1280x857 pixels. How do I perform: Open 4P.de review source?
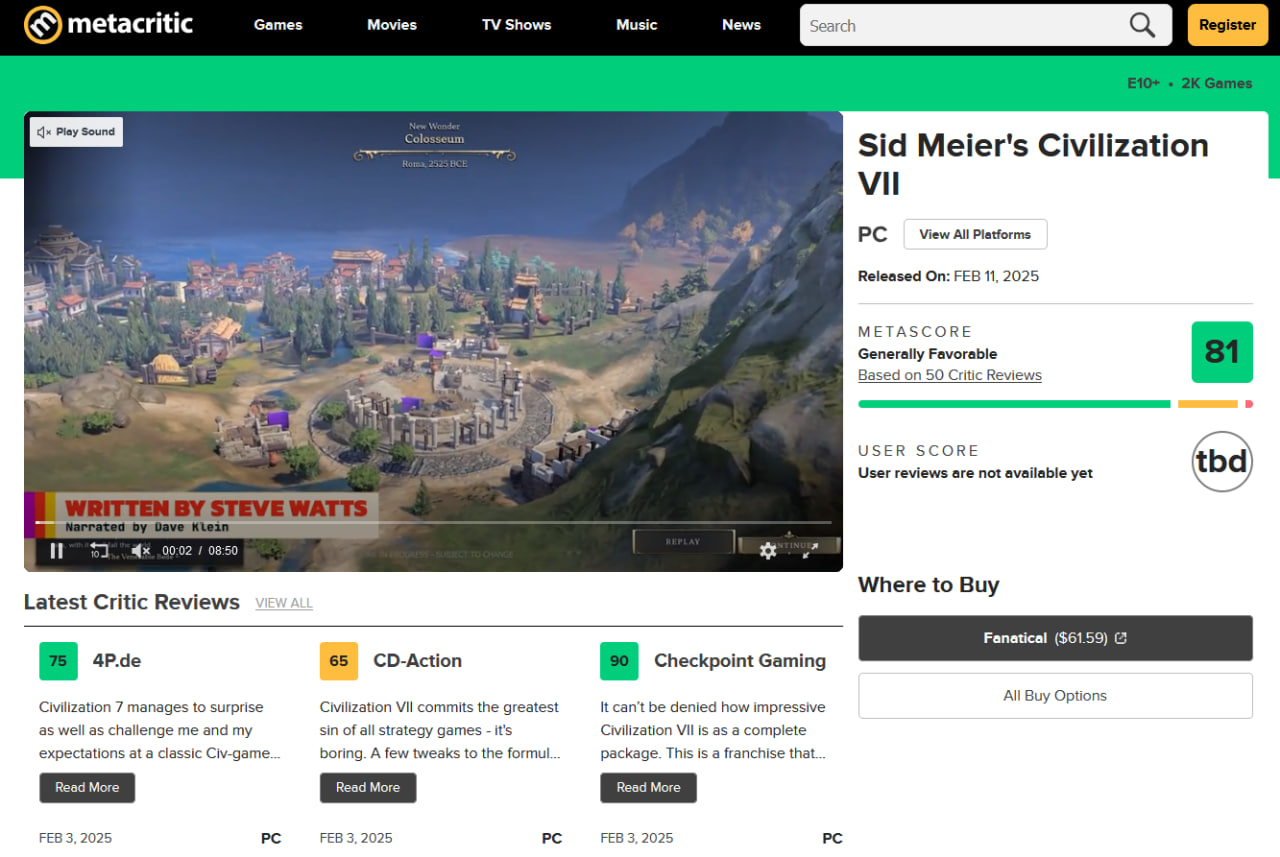click(x=116, y=661)
